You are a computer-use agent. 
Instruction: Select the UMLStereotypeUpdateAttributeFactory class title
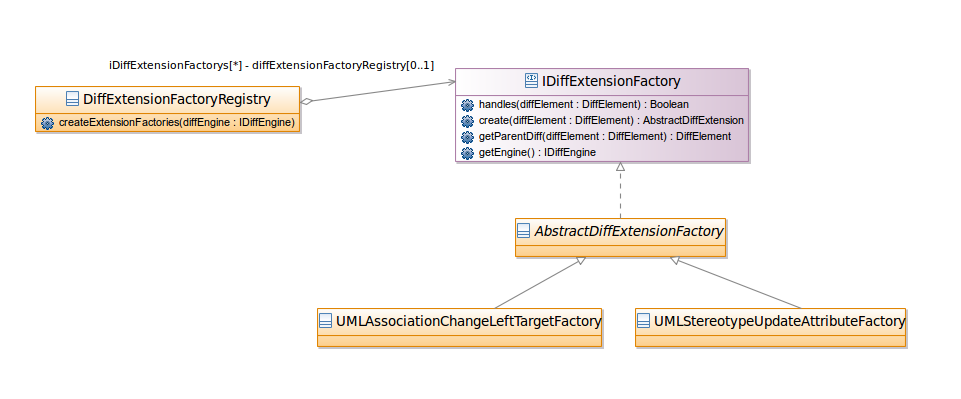(780, 321)
